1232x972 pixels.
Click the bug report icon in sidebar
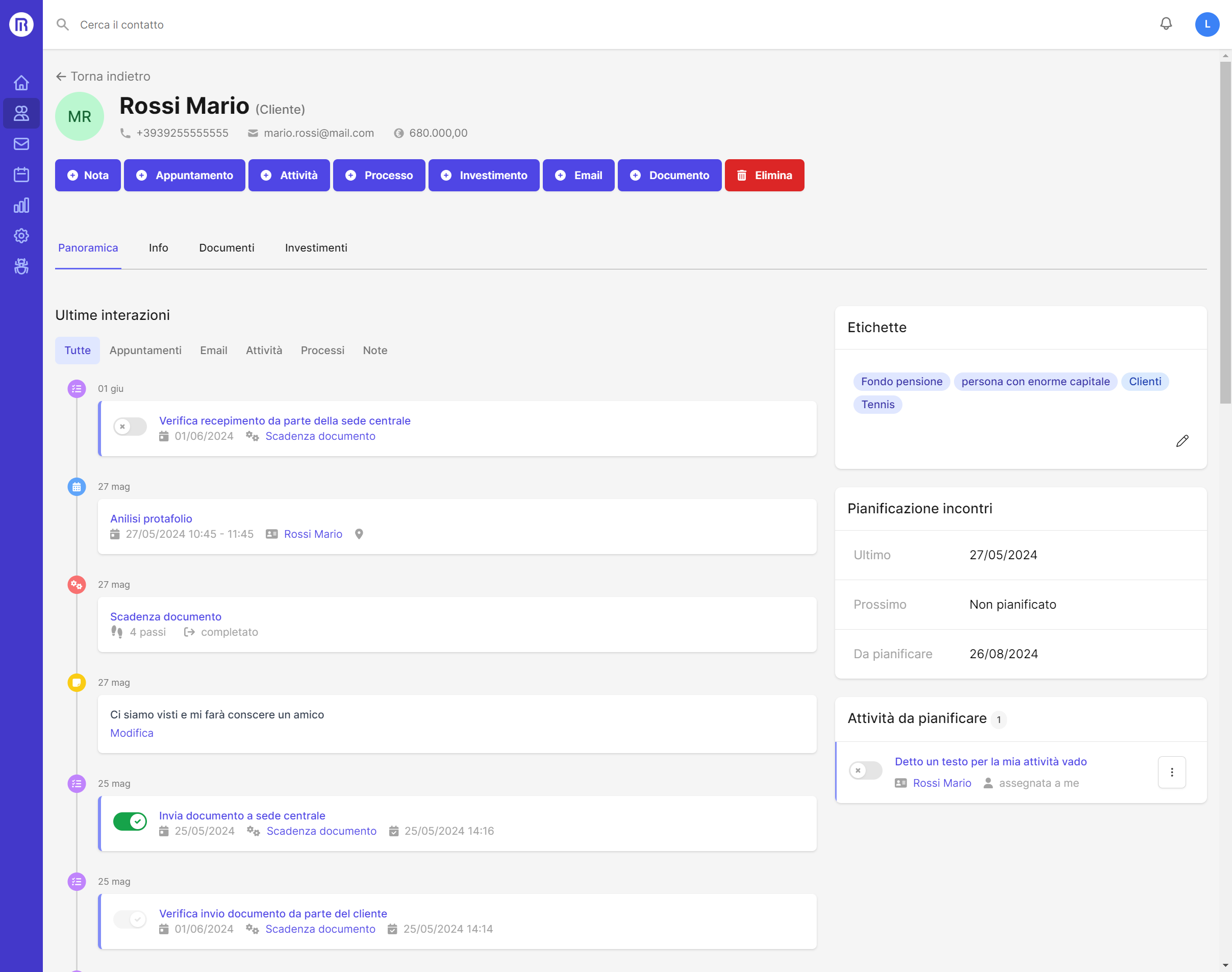tap(21, 266)
